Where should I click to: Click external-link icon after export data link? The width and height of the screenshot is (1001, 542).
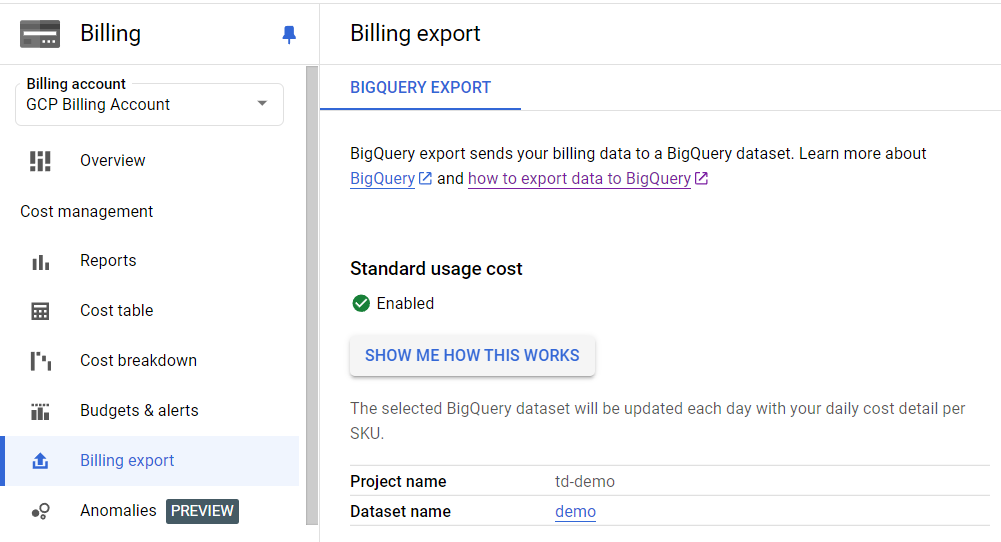(701, 178)
